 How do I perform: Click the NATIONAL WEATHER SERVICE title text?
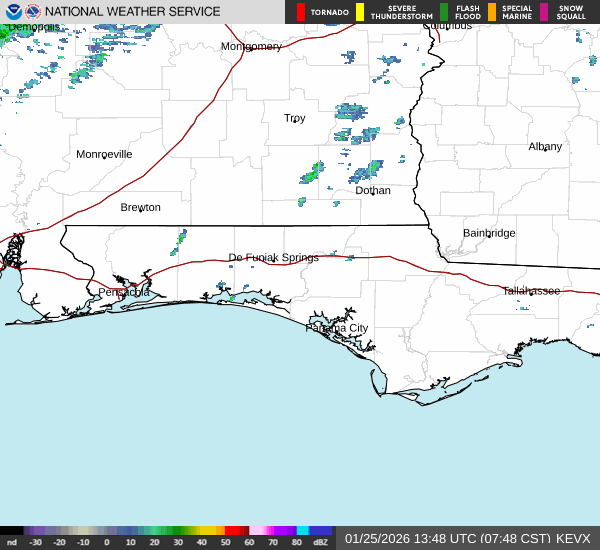pyautogui.click(x=133, y=12)
